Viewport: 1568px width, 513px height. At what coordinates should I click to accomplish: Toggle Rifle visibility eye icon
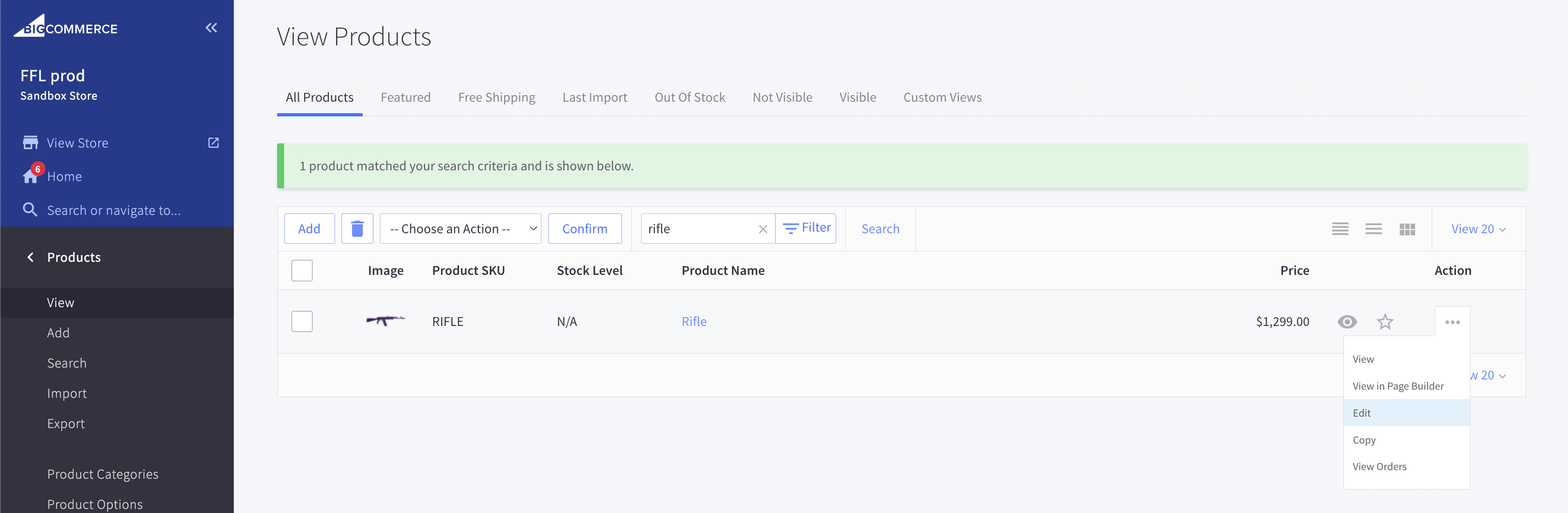[1347, 321]
